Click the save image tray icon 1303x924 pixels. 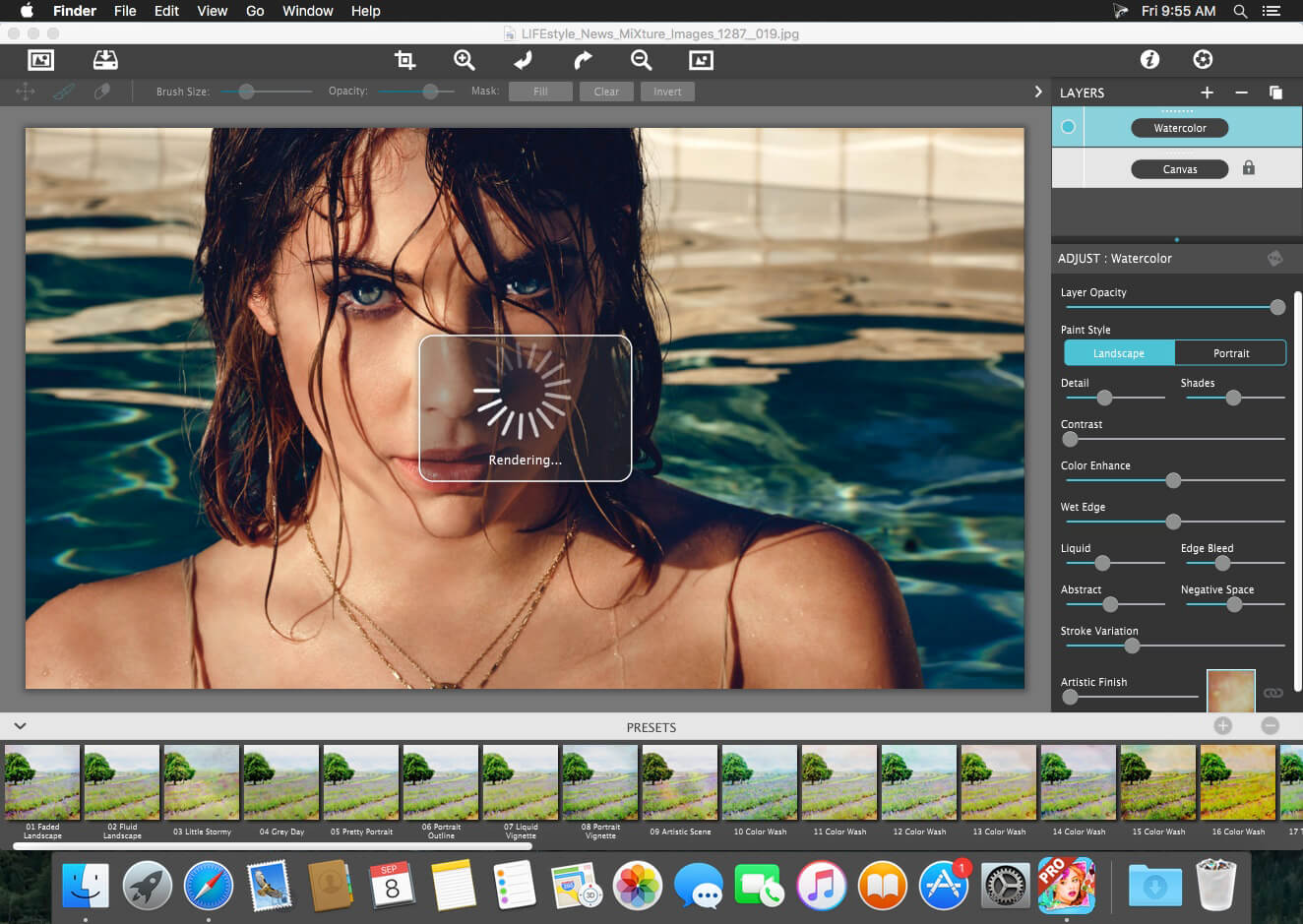click(105, 60)
